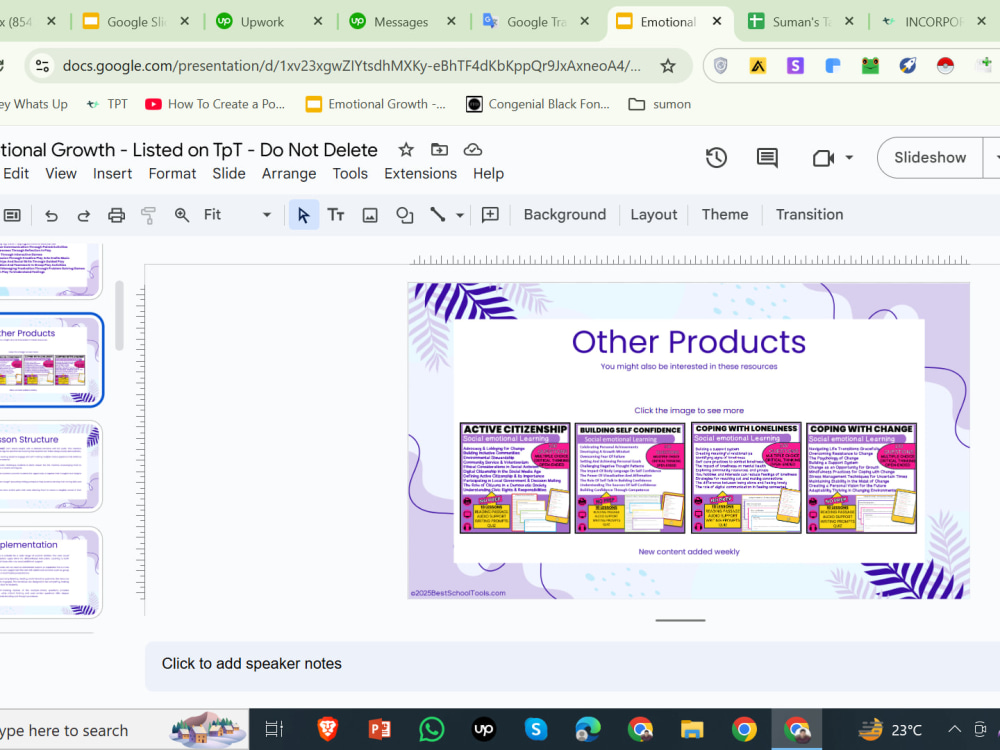This screenshot has height=750, width=1000.
Task: Click the Layout button
Action: coord(653,215)
